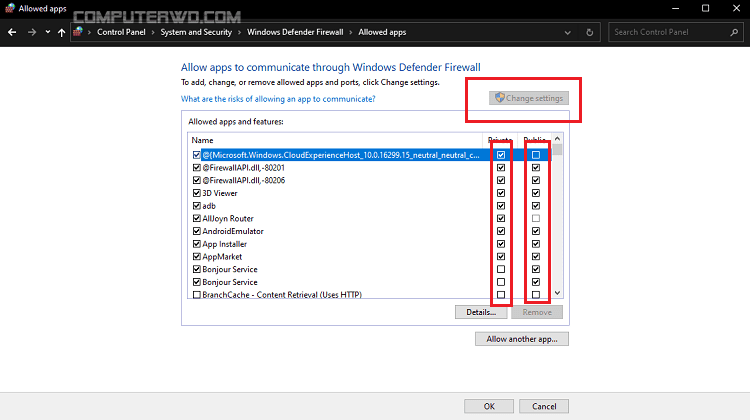Toggle Public checkbox for CloudExperienceHost row
750x420 pixels.
tap(536, 155)
